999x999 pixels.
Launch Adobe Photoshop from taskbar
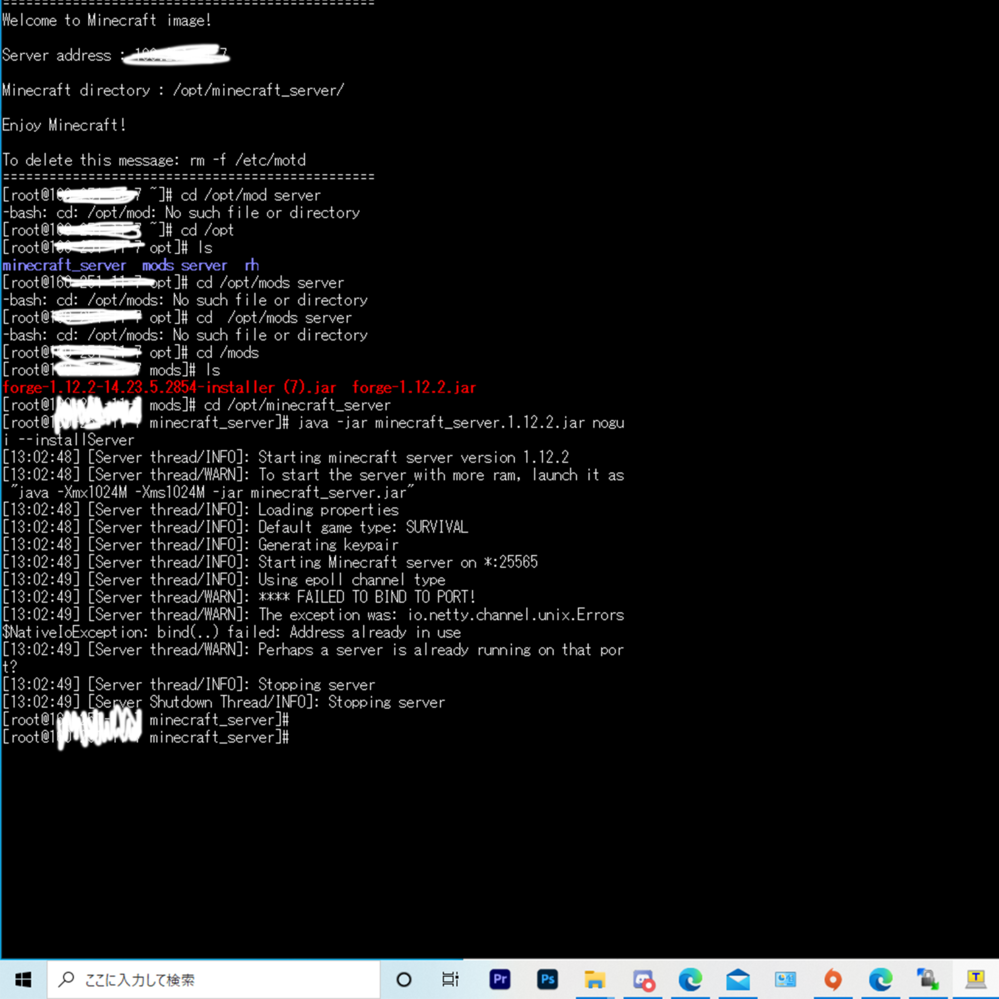[x=547, y=979]
